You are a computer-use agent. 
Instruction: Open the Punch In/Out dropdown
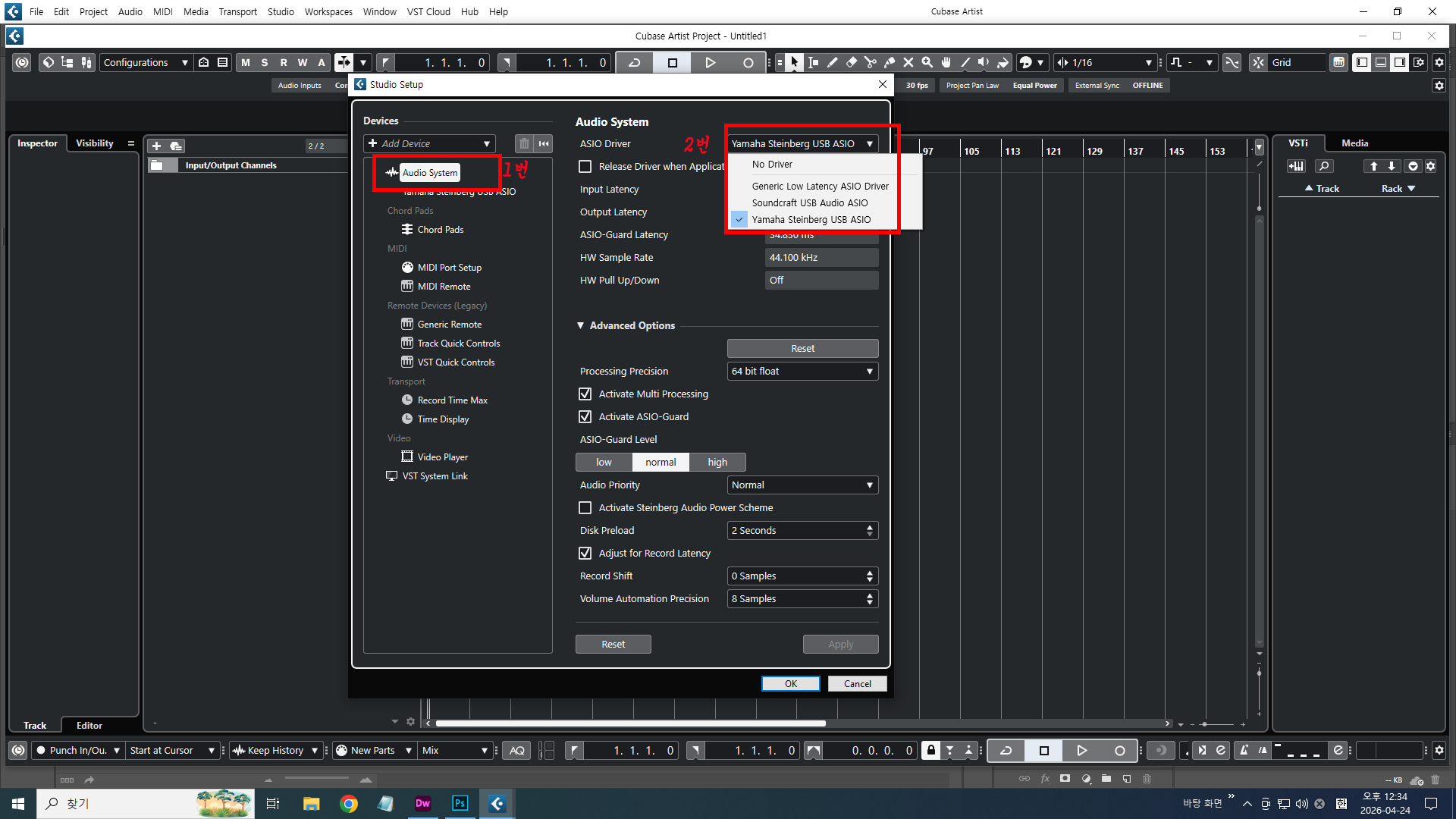point(79,750)
